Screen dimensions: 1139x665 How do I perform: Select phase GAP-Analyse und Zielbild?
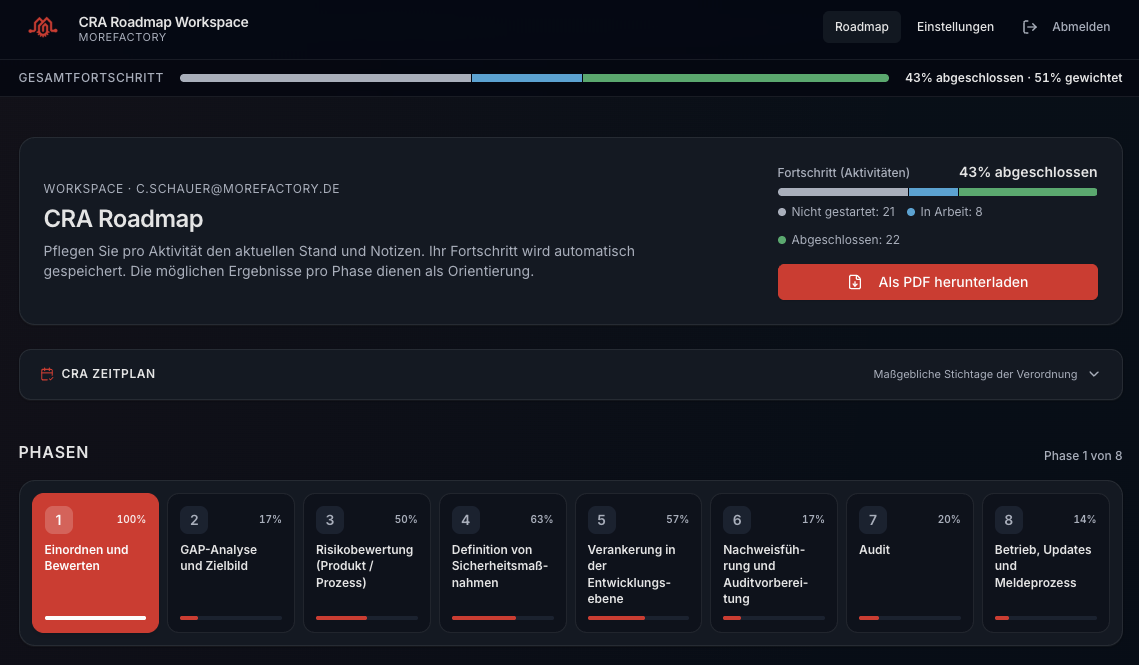(231, 563)
